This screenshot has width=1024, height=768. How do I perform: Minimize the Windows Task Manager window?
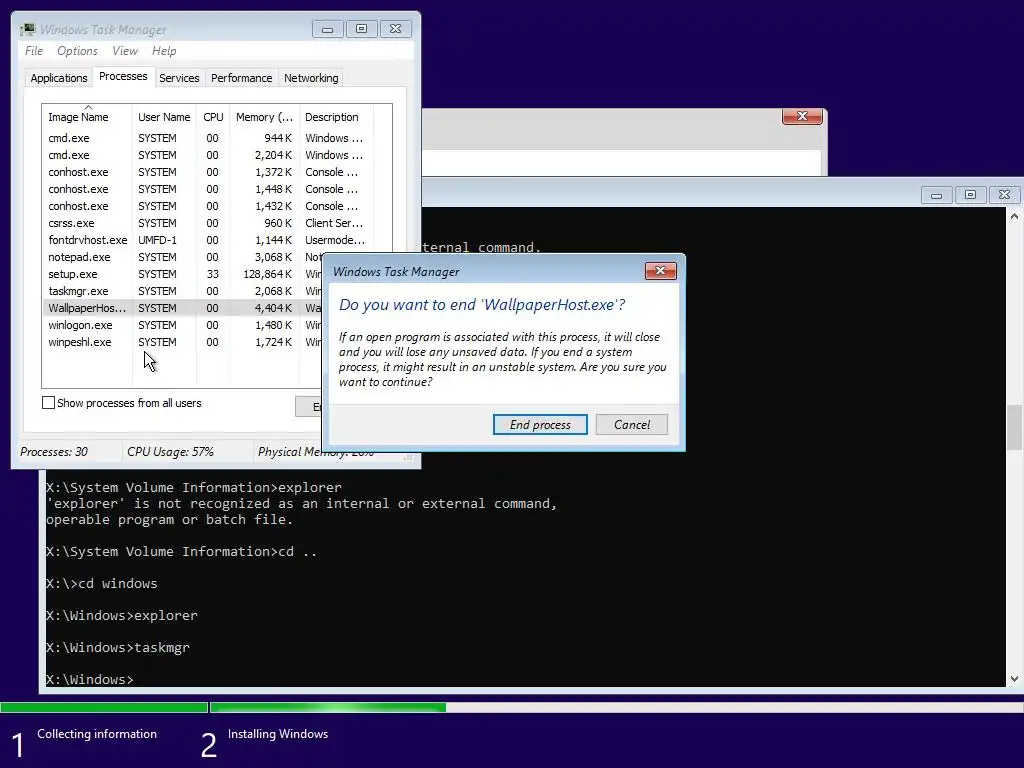[x=327, y=29]
